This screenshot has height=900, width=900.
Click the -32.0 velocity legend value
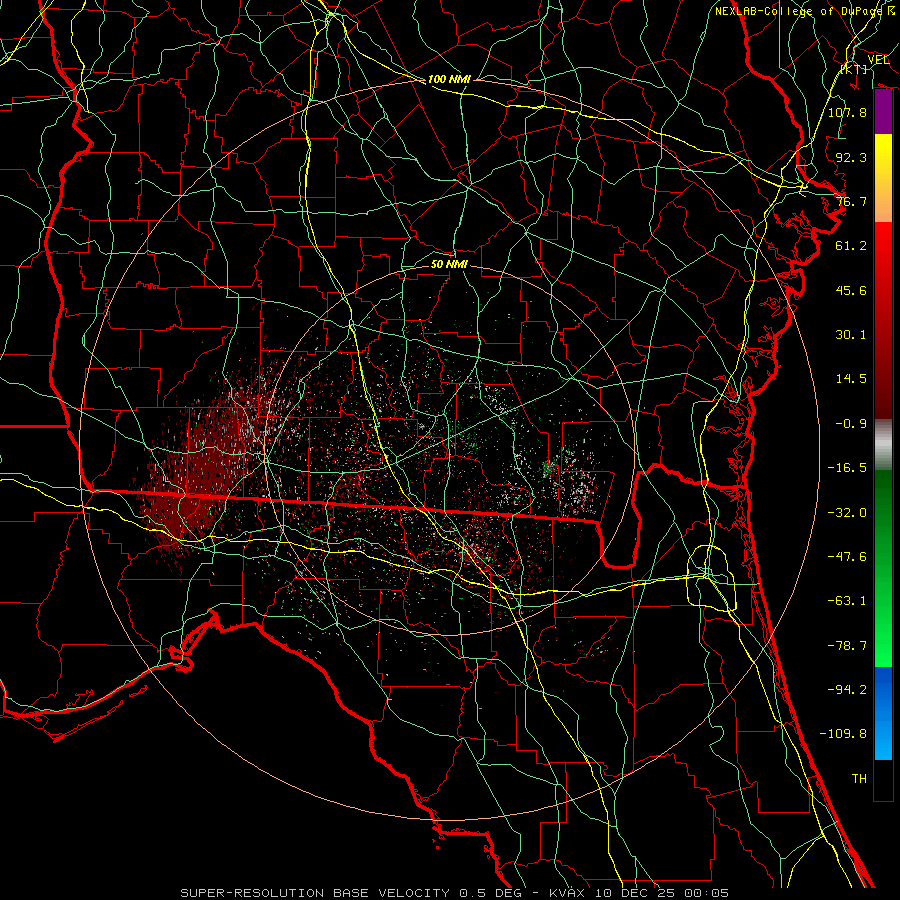coord(847,513)
